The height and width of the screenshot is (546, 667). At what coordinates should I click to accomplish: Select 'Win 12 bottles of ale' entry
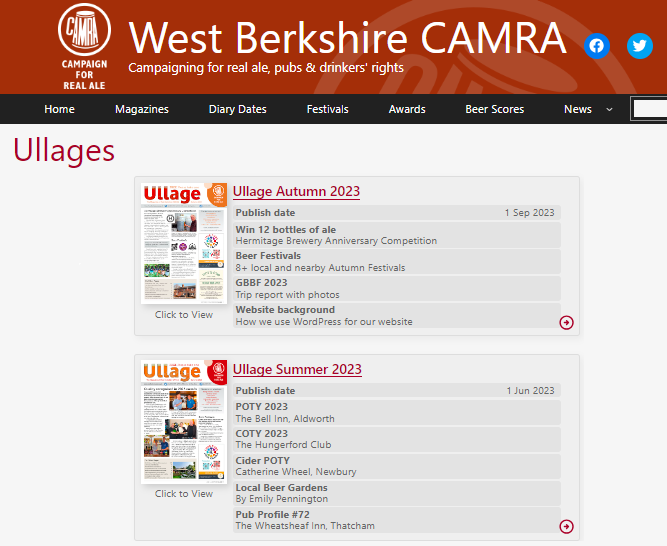coord(396,235)
